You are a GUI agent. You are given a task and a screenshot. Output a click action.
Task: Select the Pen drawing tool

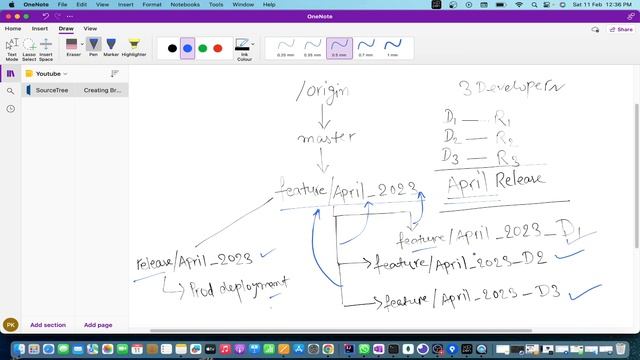[x=93, y=47]
